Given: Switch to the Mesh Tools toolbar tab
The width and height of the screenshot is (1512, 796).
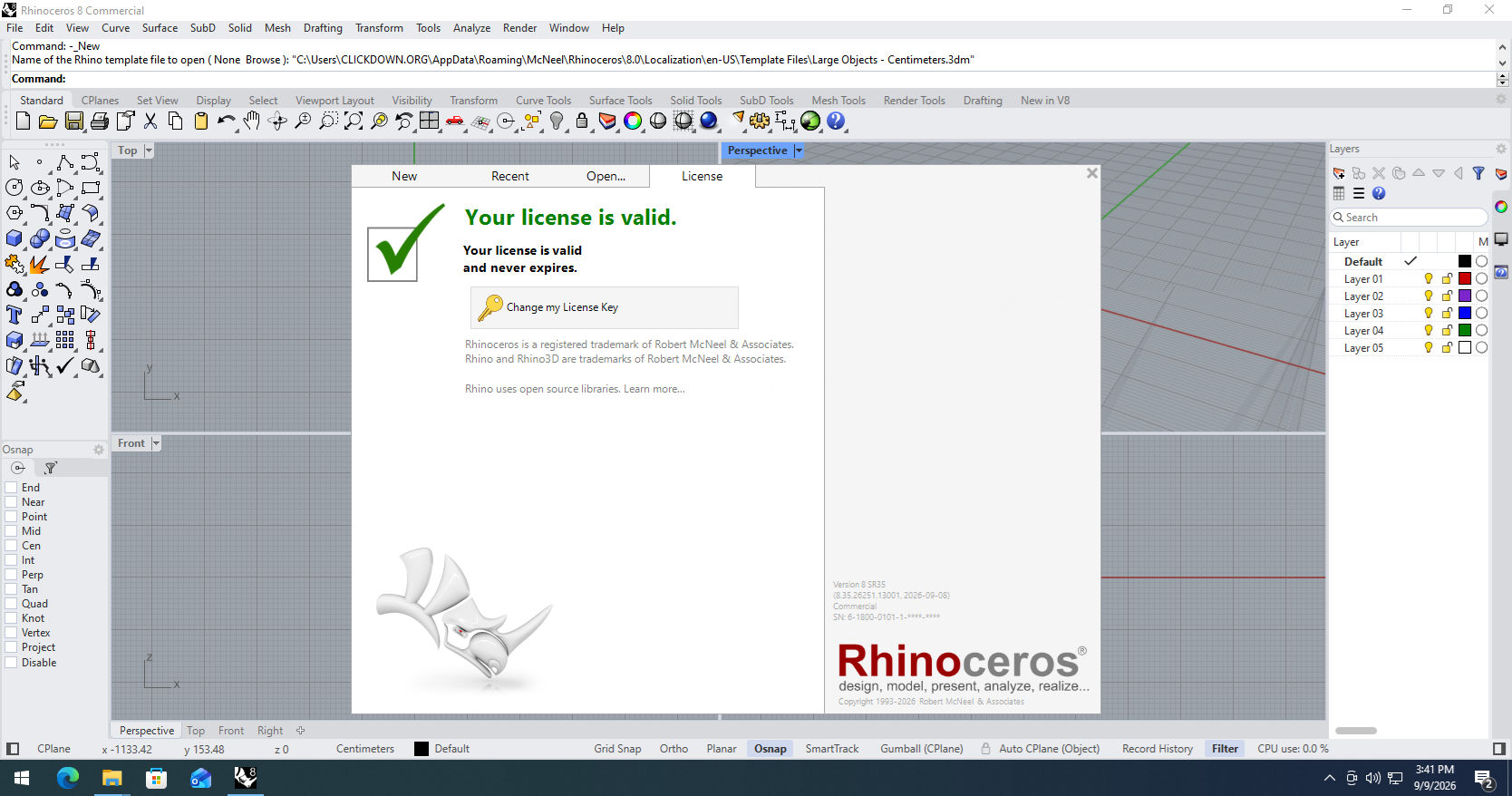Looking at the screenshot, I should (x=838, y=101).
